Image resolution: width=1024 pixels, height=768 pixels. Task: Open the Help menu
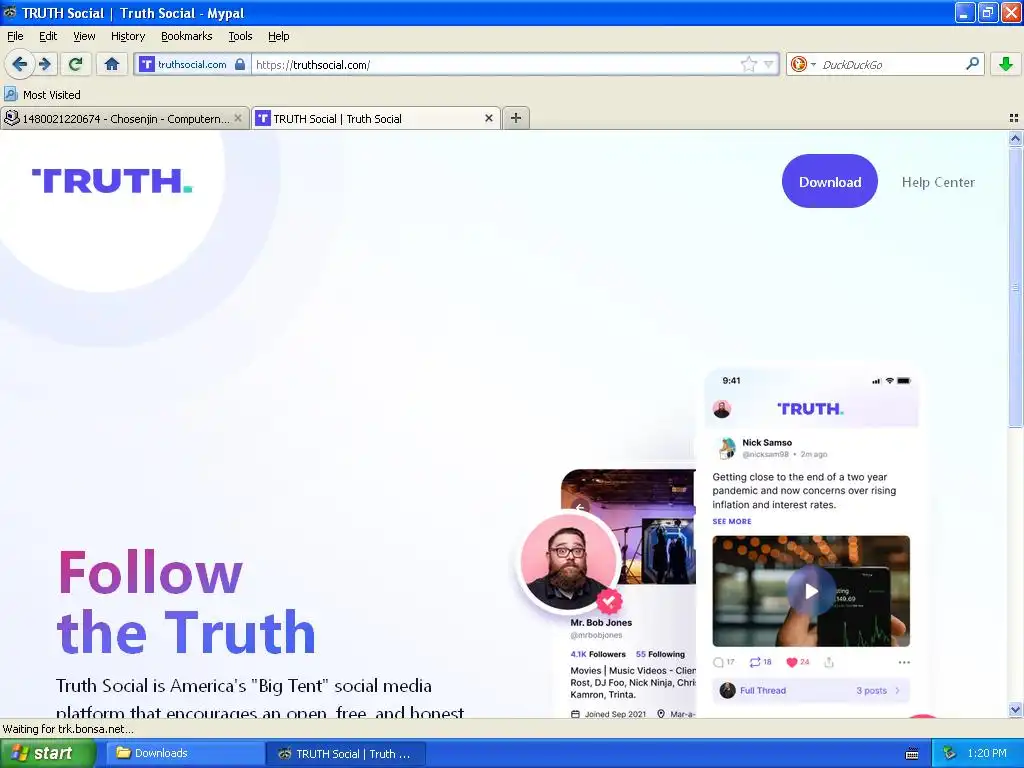[x=278, y=36]
